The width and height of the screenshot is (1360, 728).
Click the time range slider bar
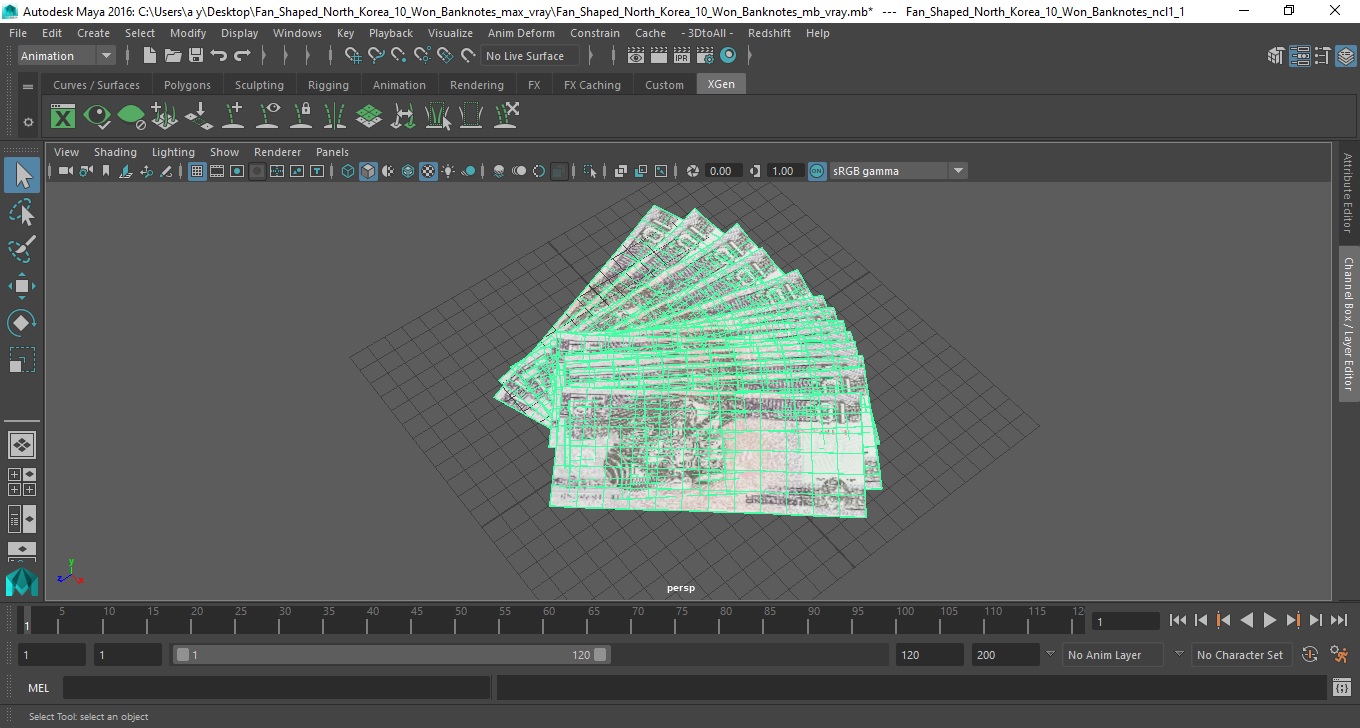pos(391,655)
